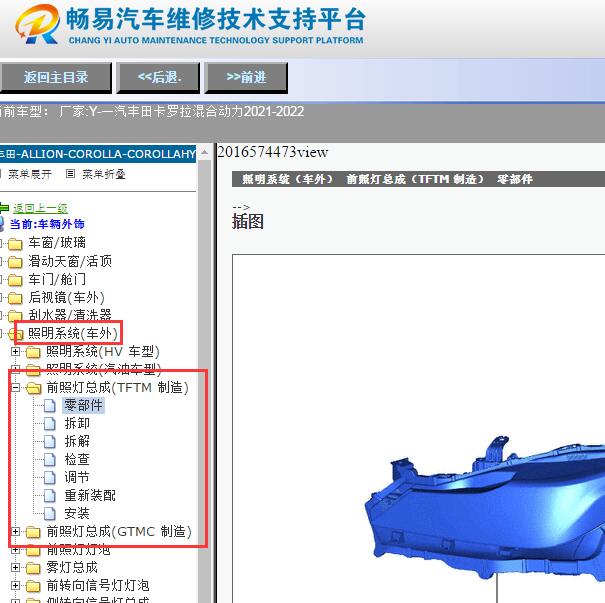Screen dimensions: 605x603
Task: Expand the 前转向信号灯灯泡 node
Action: pos(15,586)
